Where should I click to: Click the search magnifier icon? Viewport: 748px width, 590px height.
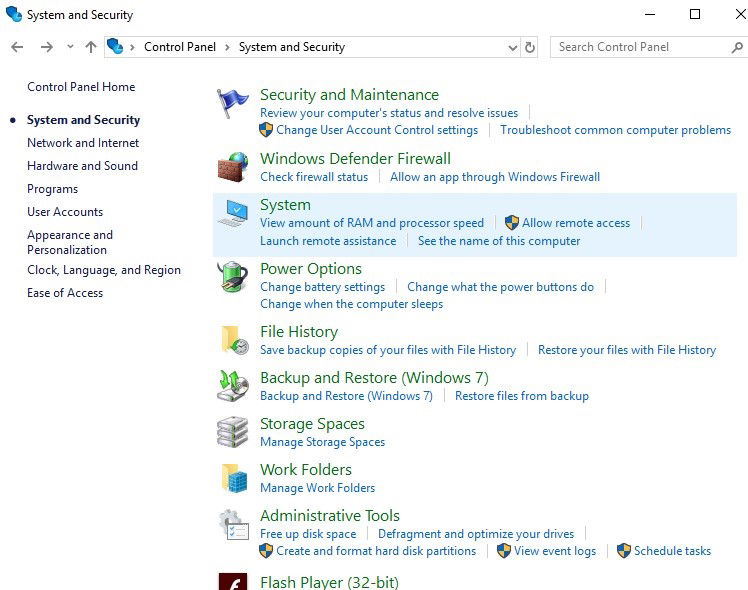tap(737, 47)
